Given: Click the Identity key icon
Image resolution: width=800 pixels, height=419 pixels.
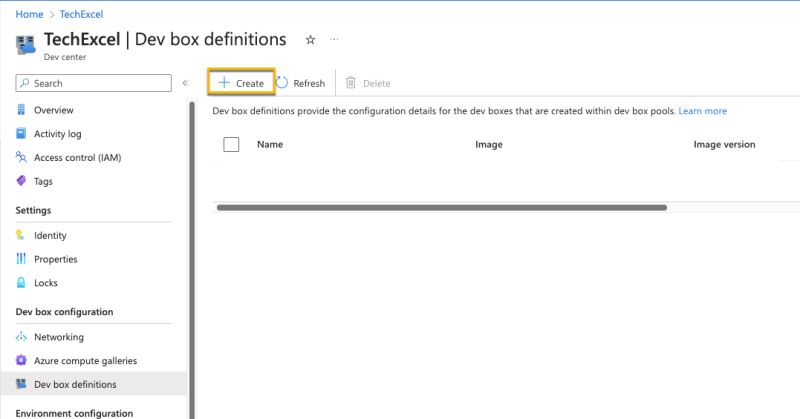Looking at the screenshot, I should tap(20, 235).
